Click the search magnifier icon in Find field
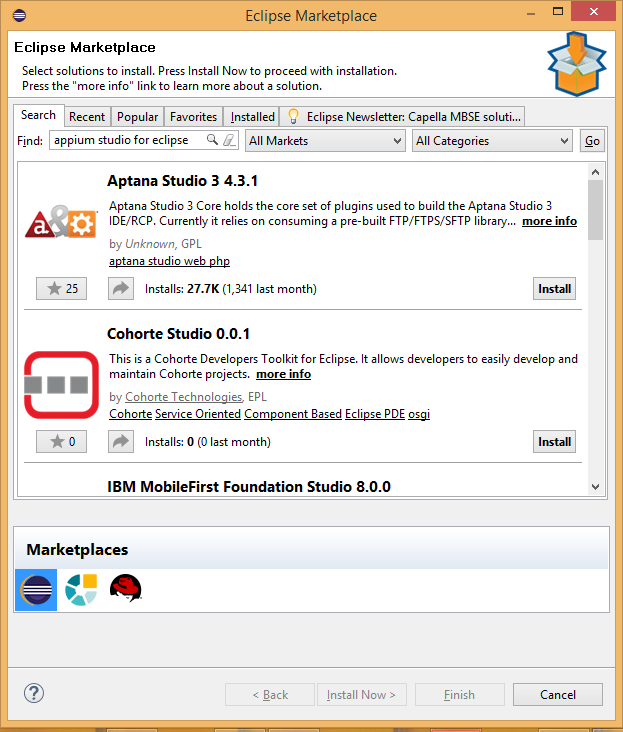The width and height of the screenshot is (623, 732). pos(212,139)
